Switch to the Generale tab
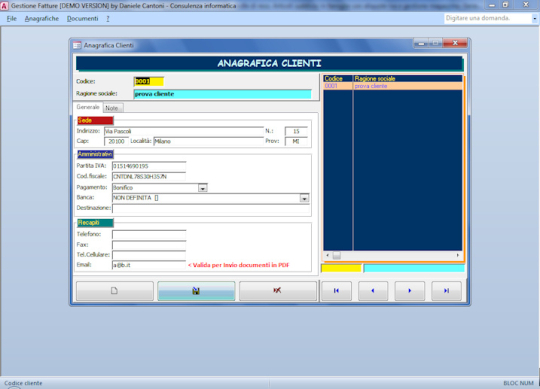The width and height of the screenshot is (540, 389). [88, 107]
